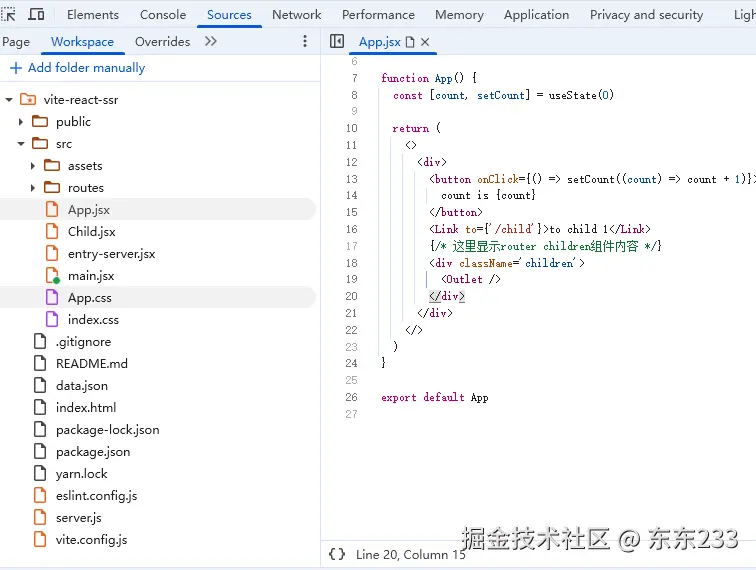Open README.md file

(92, 364)
